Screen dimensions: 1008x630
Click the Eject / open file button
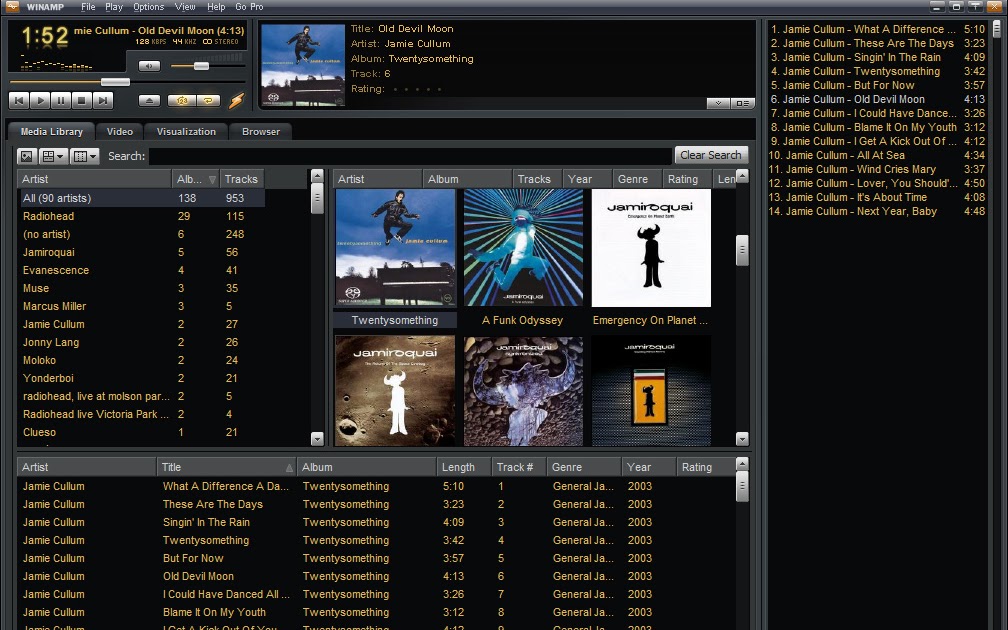(149, 100)
